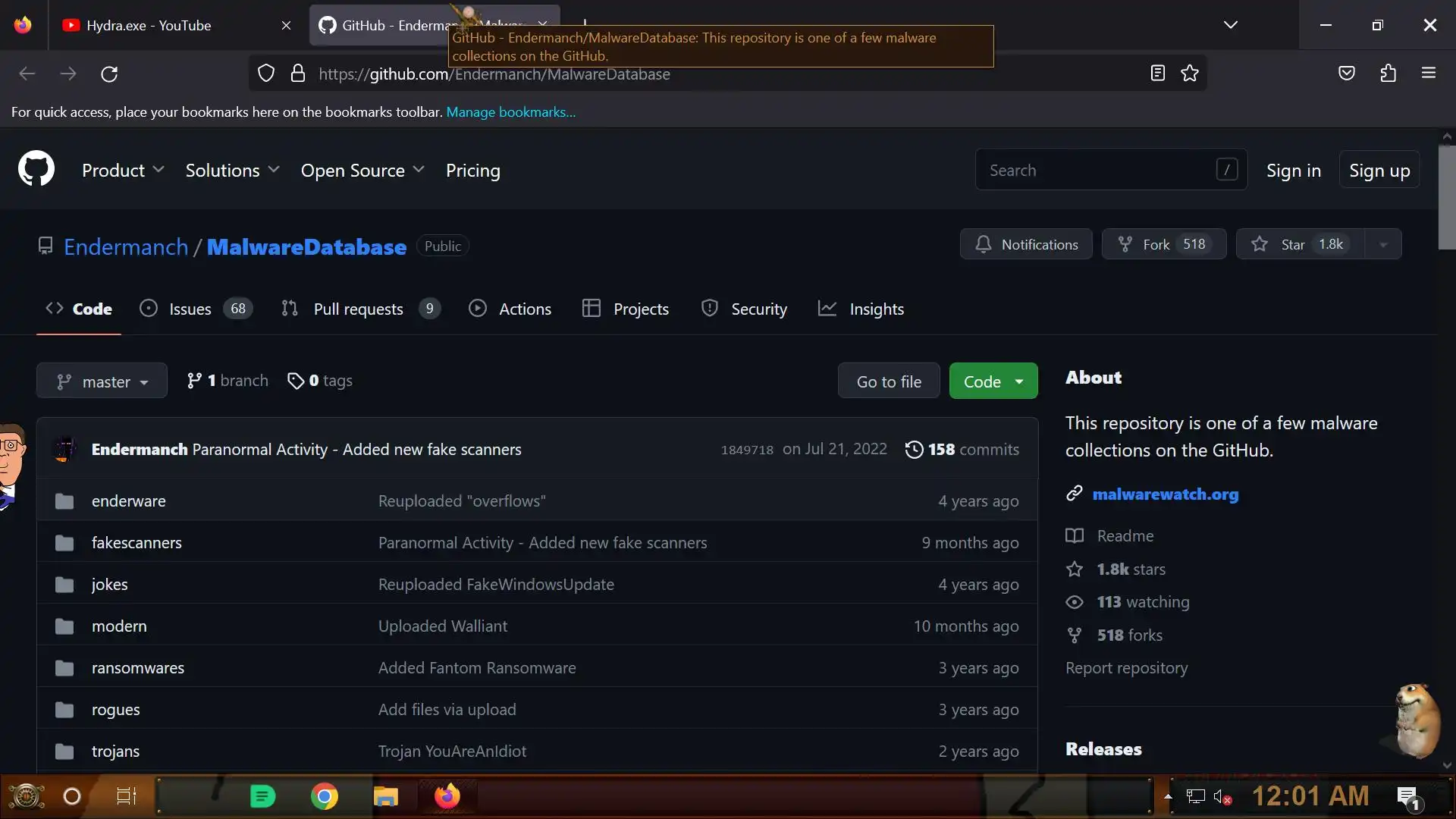The image size is (1456, 819).
Task: Toggle reader view icon in address bar
Action: (x=1157, y=74)
